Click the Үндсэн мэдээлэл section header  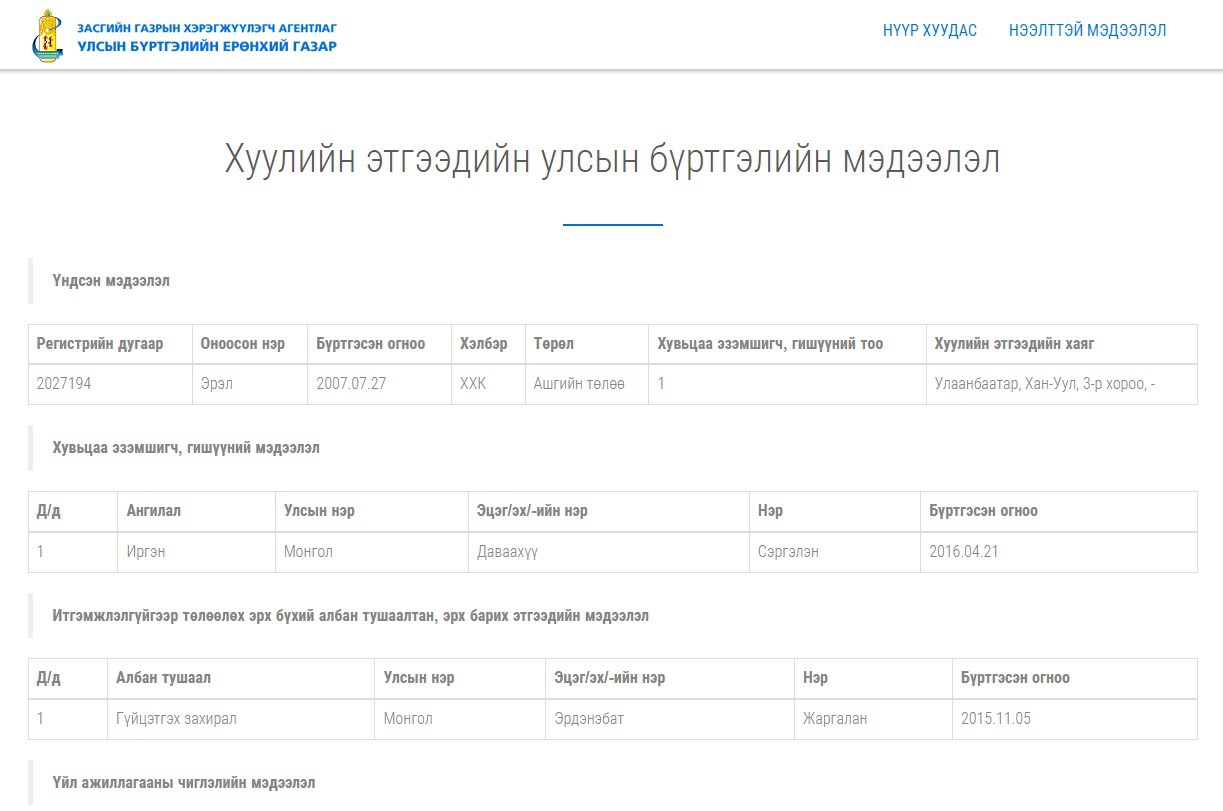click(x=111, y=281)
